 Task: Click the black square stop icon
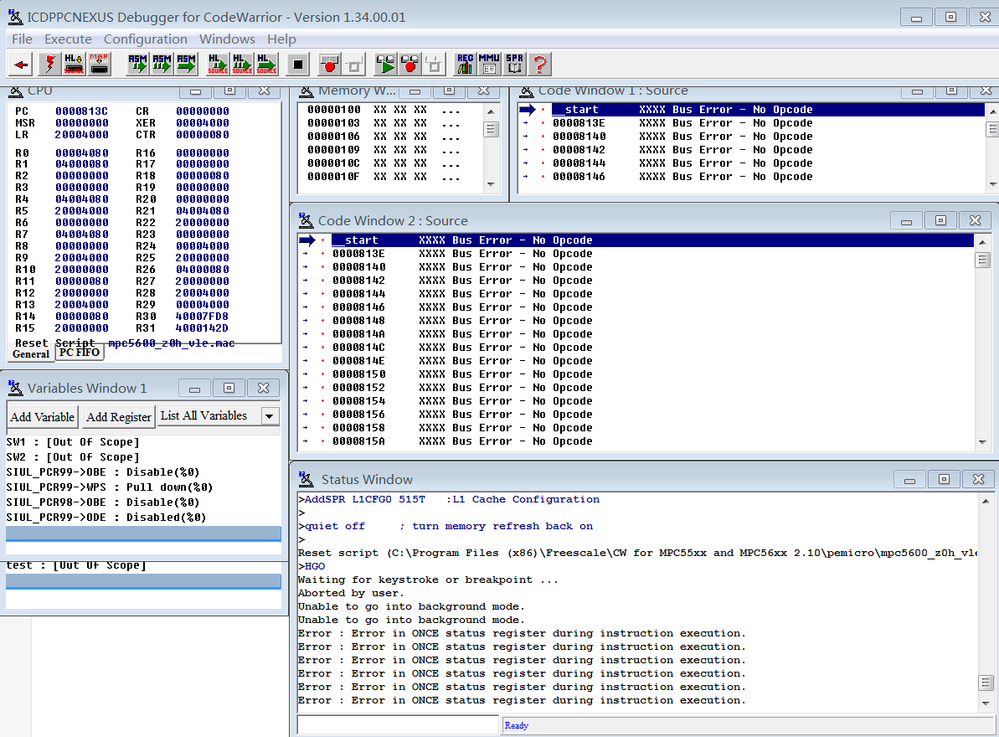coord(297,64)
